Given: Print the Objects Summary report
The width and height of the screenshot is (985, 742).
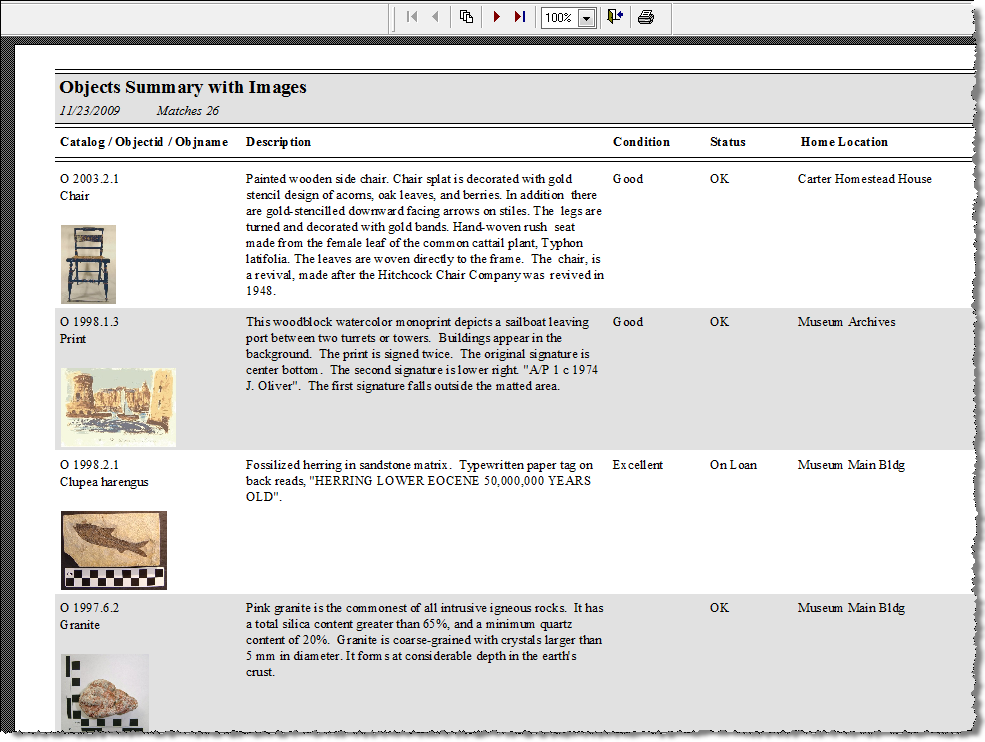Looking at the screenshot, I should [x=648, y=16].
